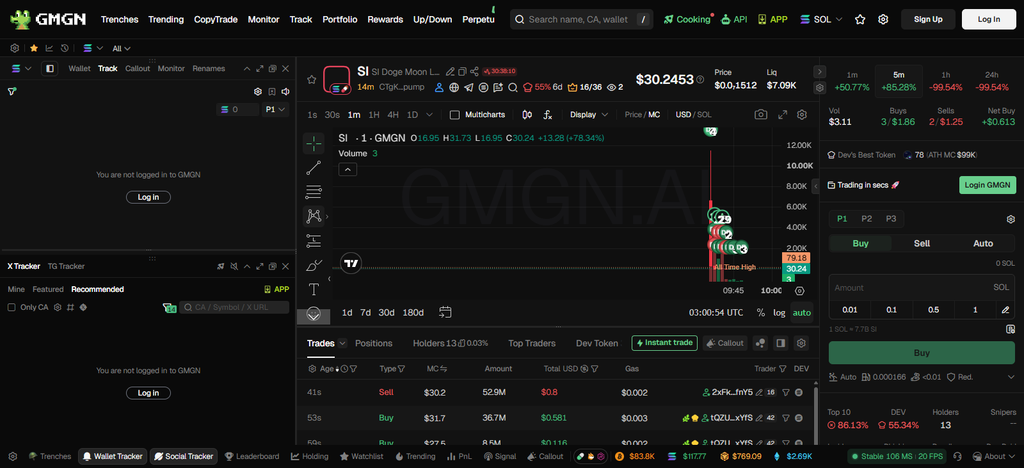Take a chart snapshot with camera icon
The width and height of the screenshot is (1024, 468).
[761, 114]
